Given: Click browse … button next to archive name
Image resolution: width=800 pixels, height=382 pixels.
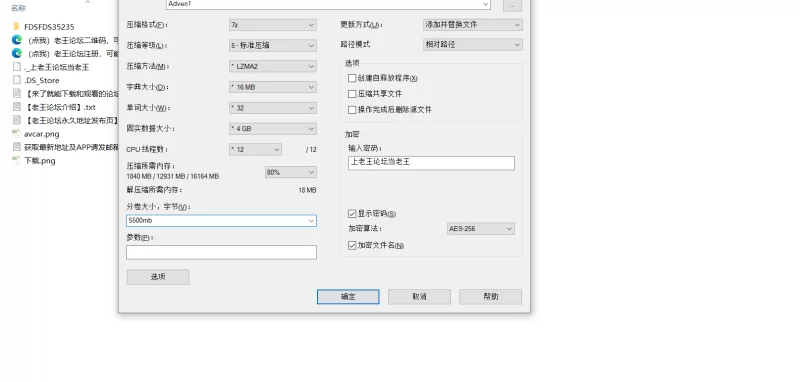Looking at the screenshot, I should [512, 5].
